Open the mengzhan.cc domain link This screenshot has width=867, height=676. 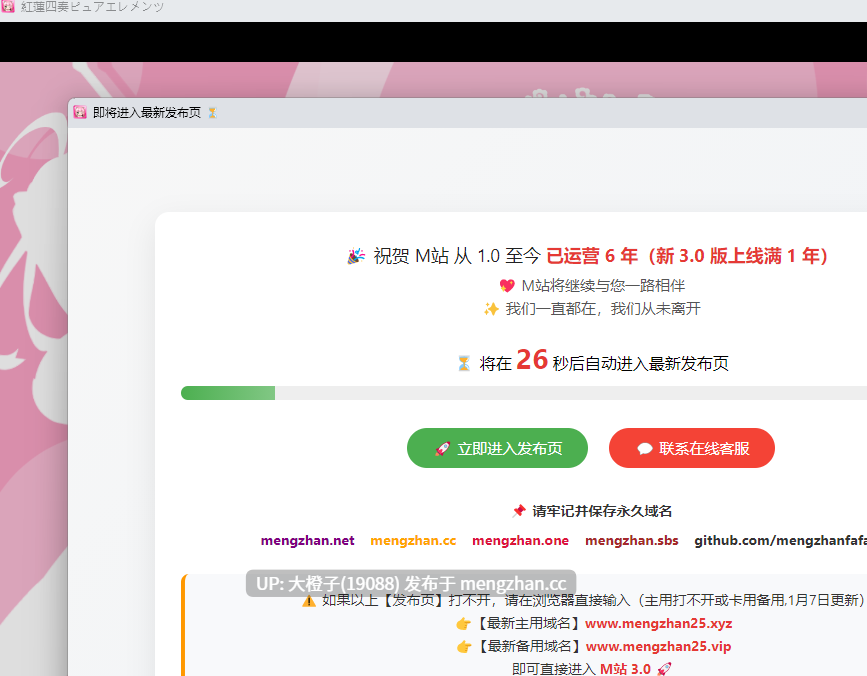point(413,541)
